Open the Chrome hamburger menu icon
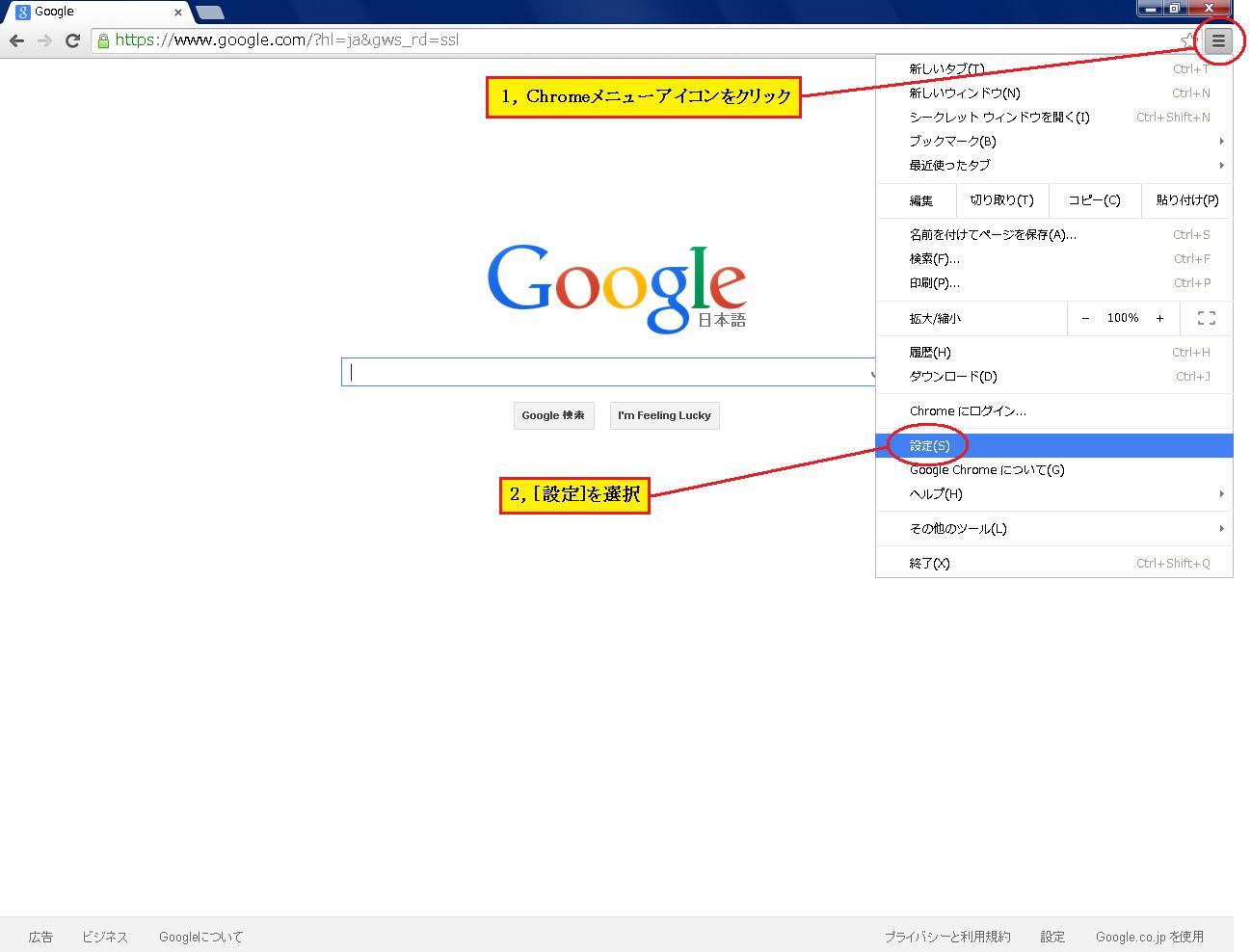Image resolution: width=1251 pixels, height=952 pixels. click(x=1218, y=40)
